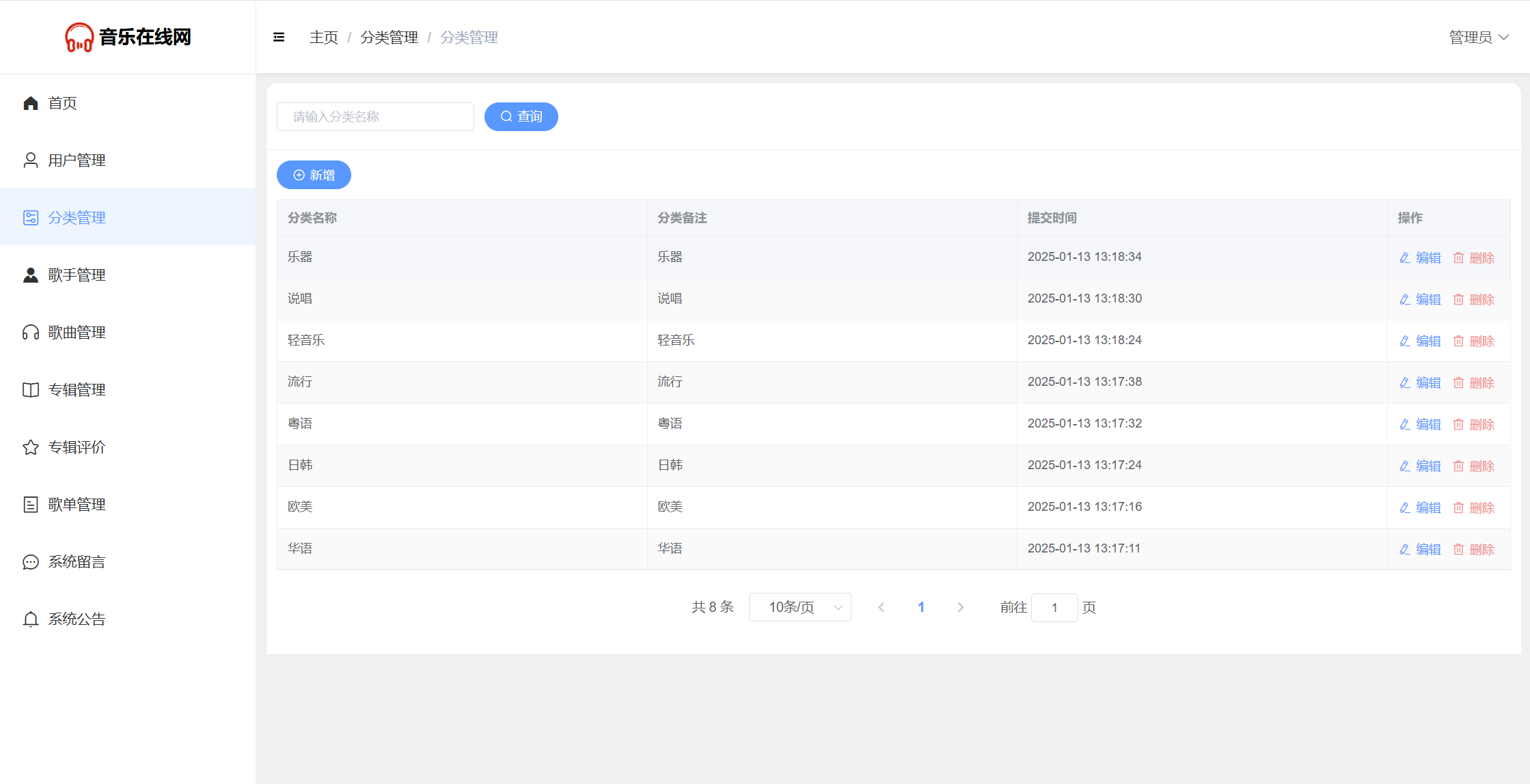Screen dimensions: 1530x784
Task: Expand the 10条/页 page size selector
Action: click(800, 607)
